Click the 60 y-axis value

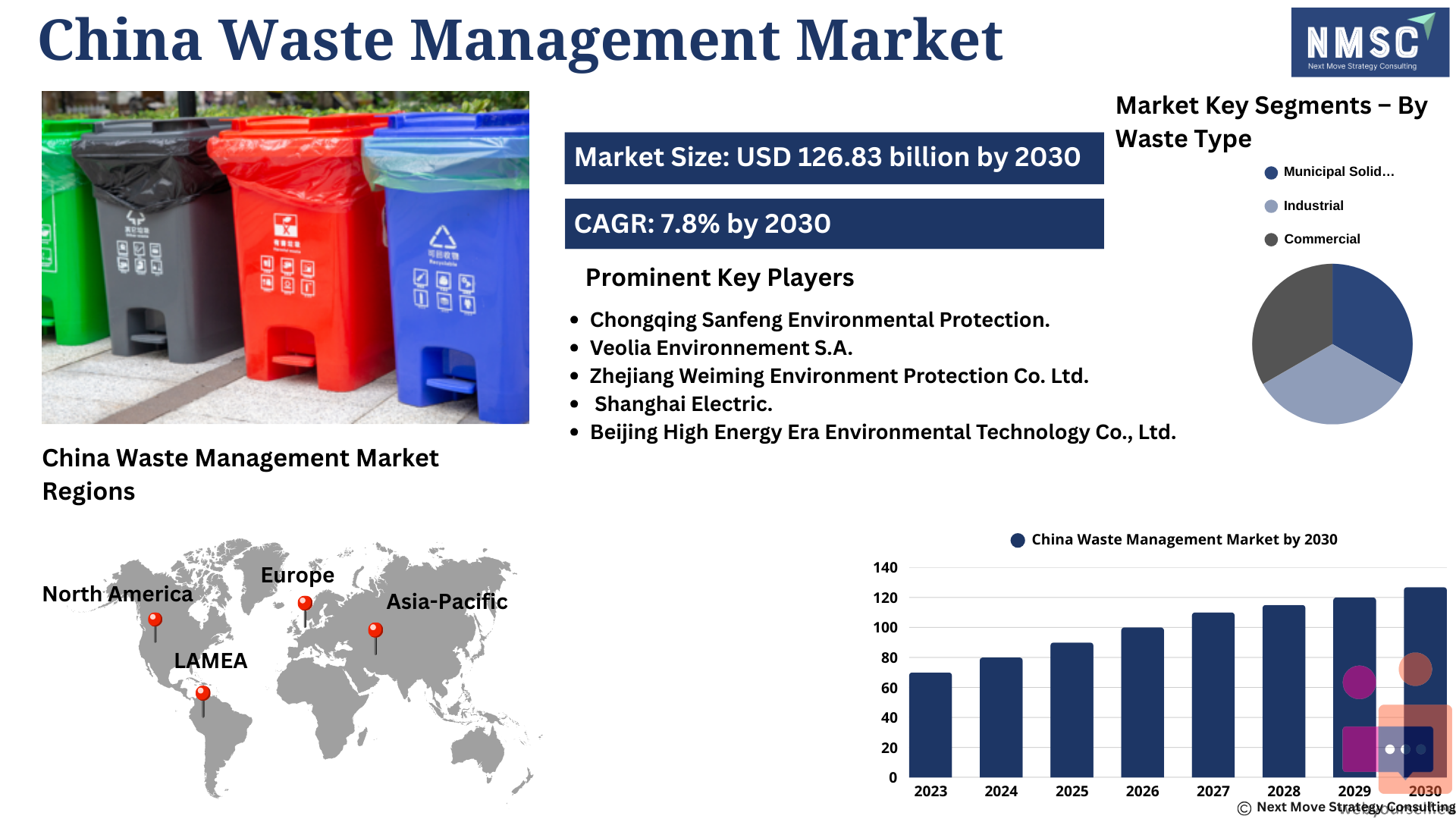[889, 689]
